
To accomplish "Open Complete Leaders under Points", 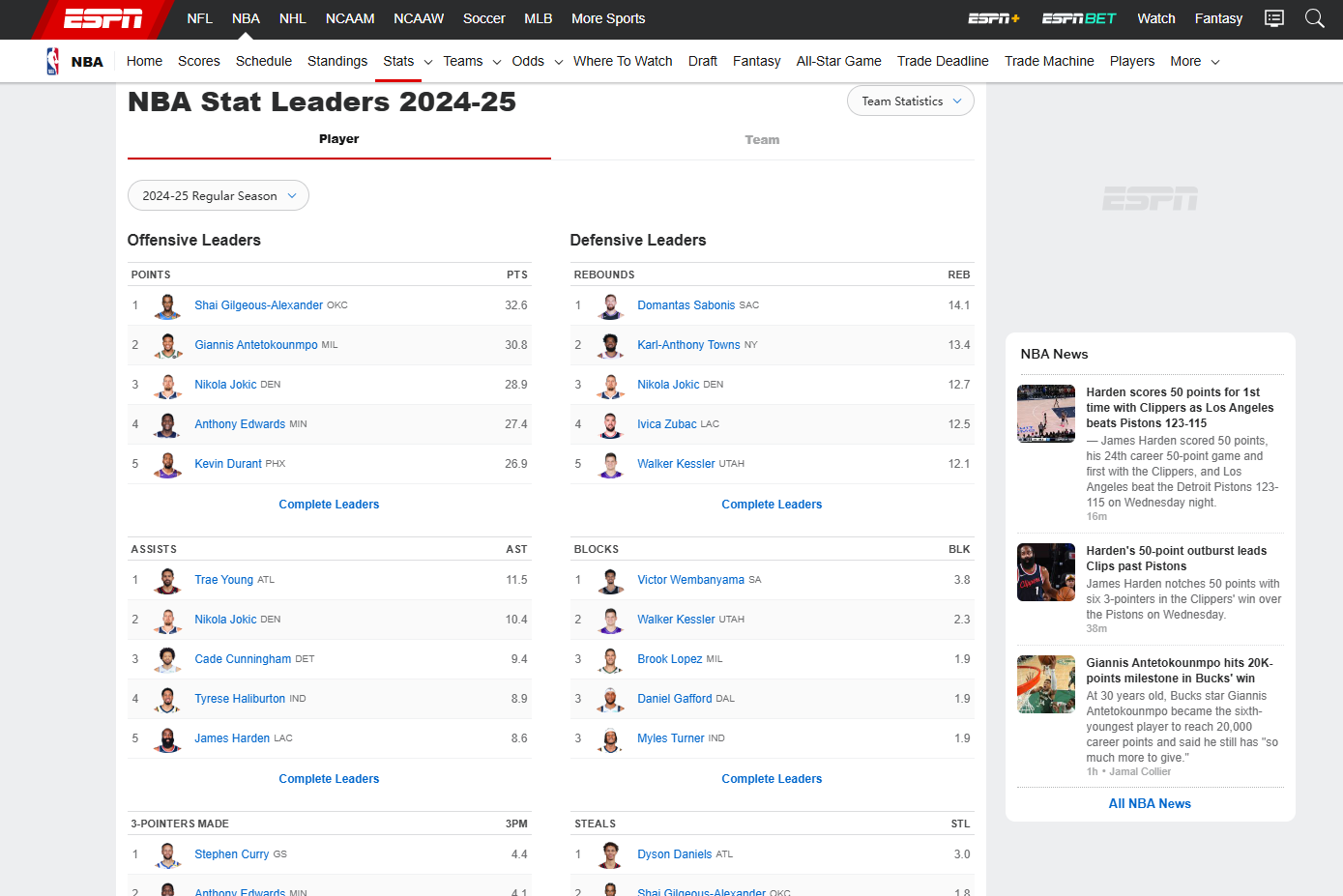I will [x=329, y=505].
